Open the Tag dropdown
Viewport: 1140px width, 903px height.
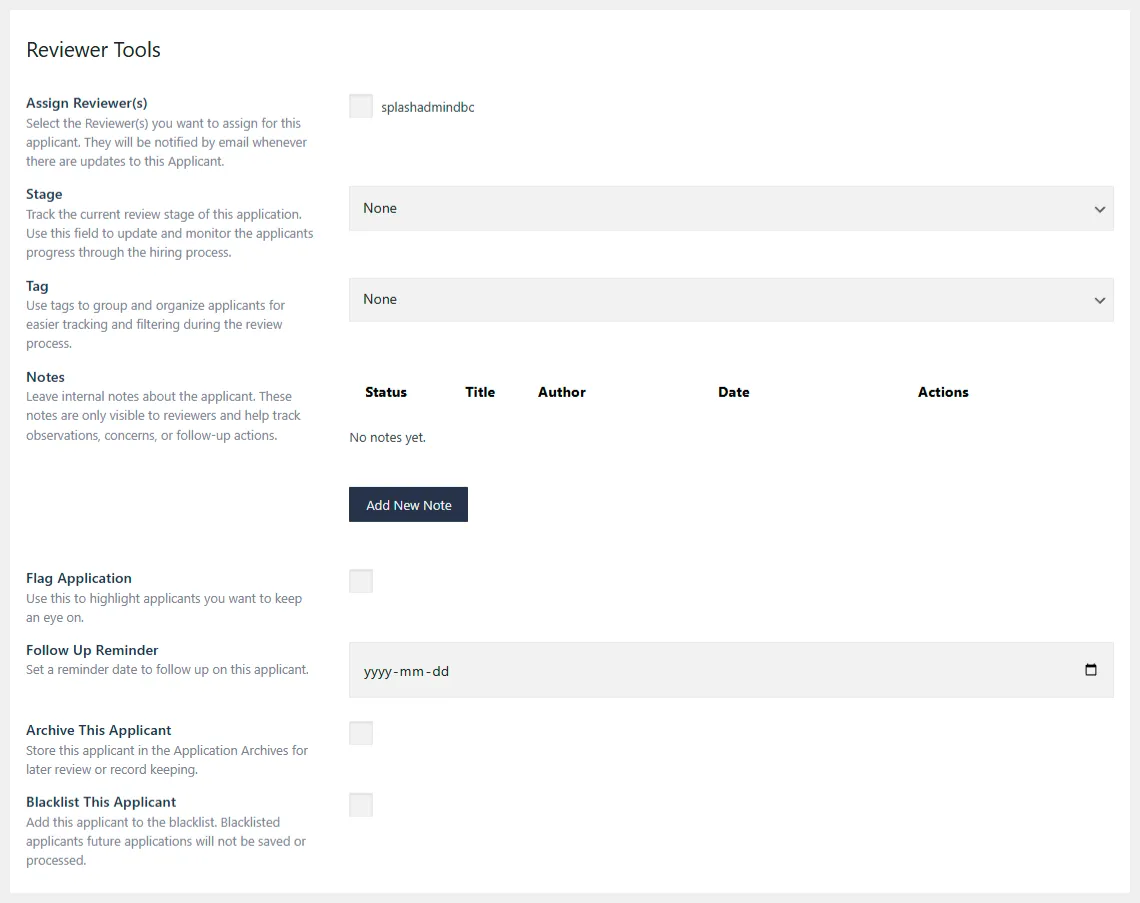[731, 299]
